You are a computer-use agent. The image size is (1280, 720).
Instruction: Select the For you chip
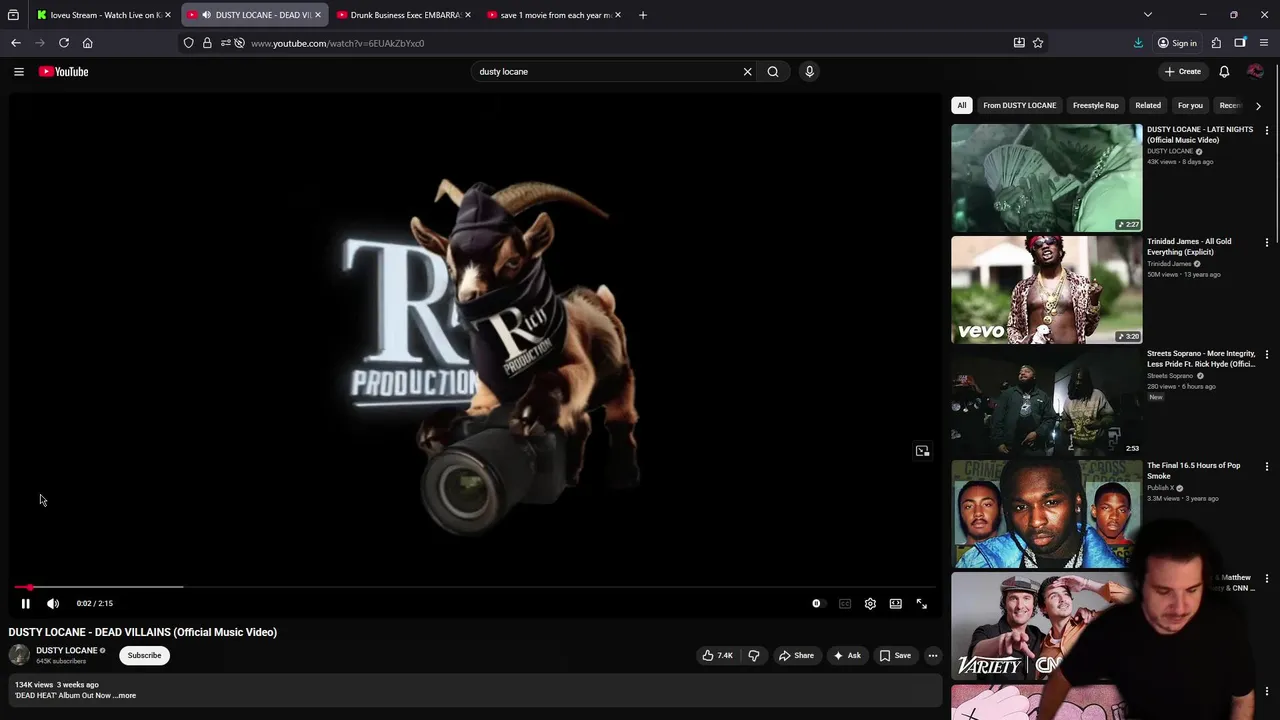(x=1190, y=105)
